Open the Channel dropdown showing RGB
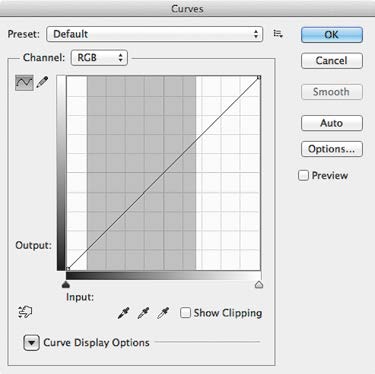The height and width of the screenshot is (374, 375). click(x=99, y=58)
